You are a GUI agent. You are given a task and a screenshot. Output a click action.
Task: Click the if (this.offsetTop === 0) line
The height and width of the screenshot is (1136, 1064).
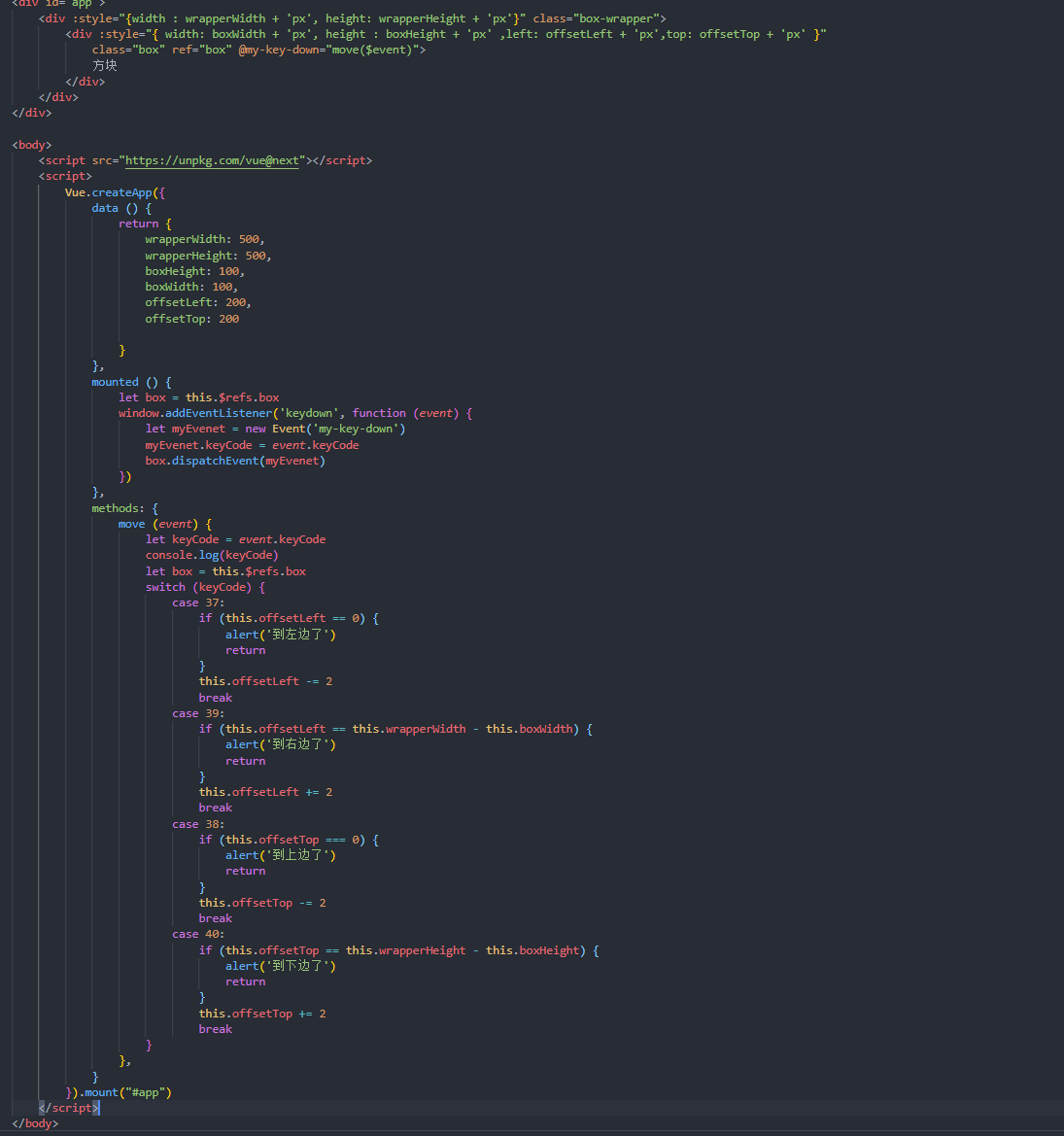point(289,841)
